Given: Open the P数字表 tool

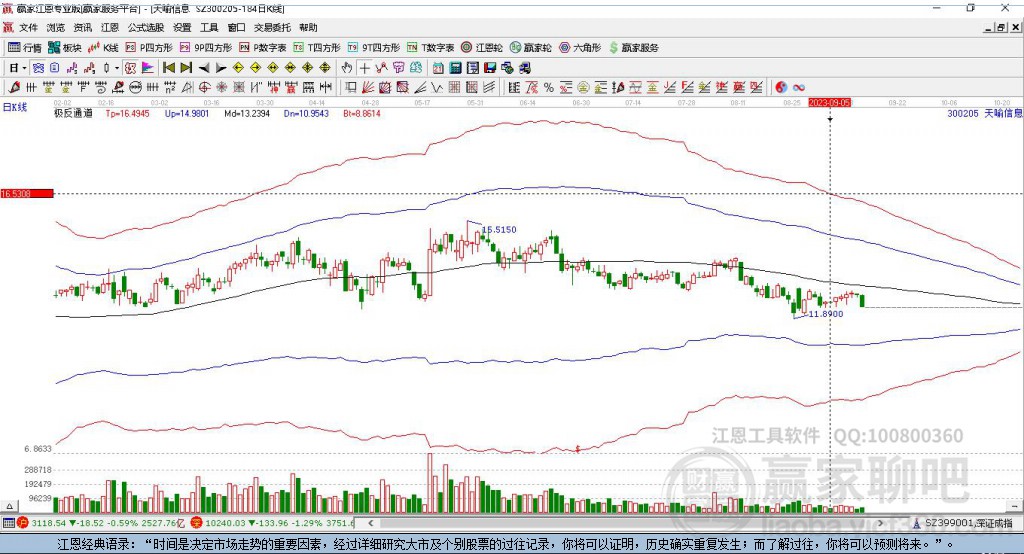Looking at the screenshot, I should point(263,48).
